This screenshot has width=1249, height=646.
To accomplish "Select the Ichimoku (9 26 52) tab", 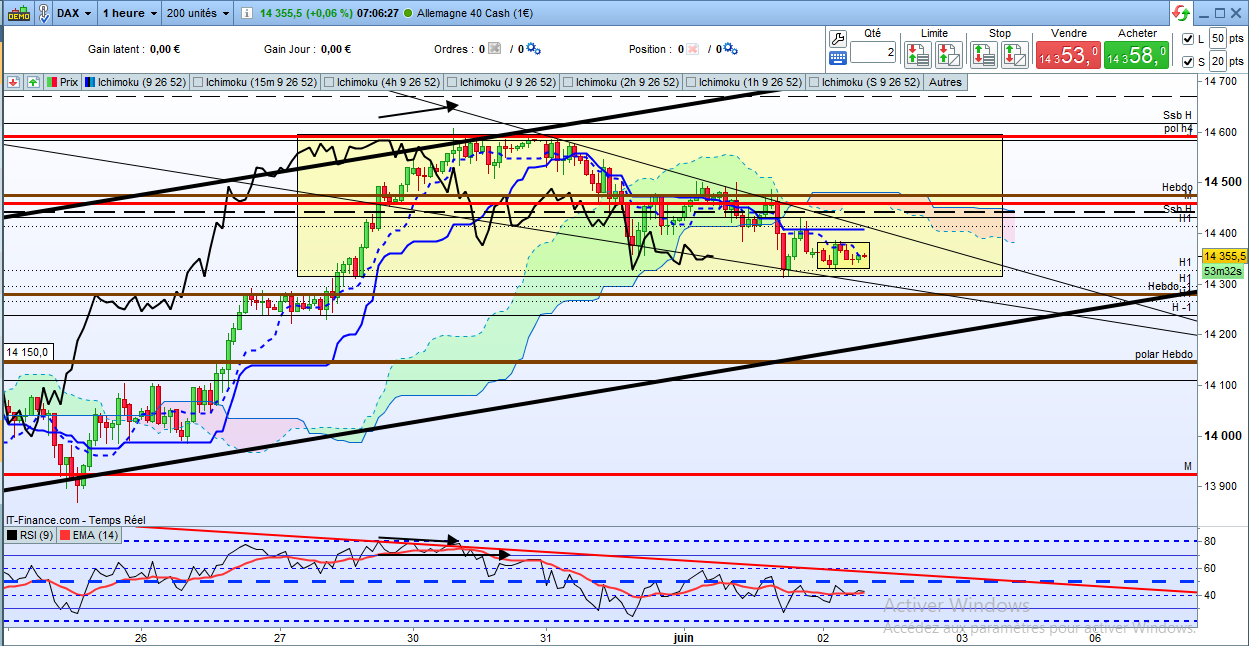I will (x=135, y=82).
